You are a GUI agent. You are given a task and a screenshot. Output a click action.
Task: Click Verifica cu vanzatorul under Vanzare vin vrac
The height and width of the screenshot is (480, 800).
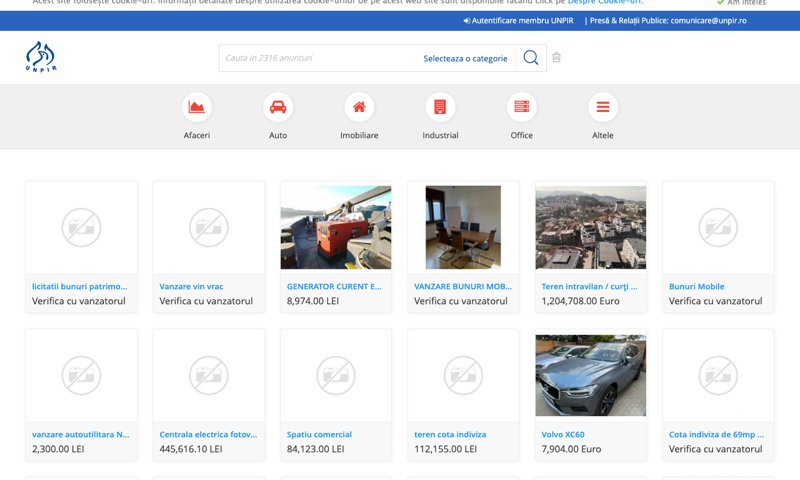pyautogui.click(x=206, y=301)
